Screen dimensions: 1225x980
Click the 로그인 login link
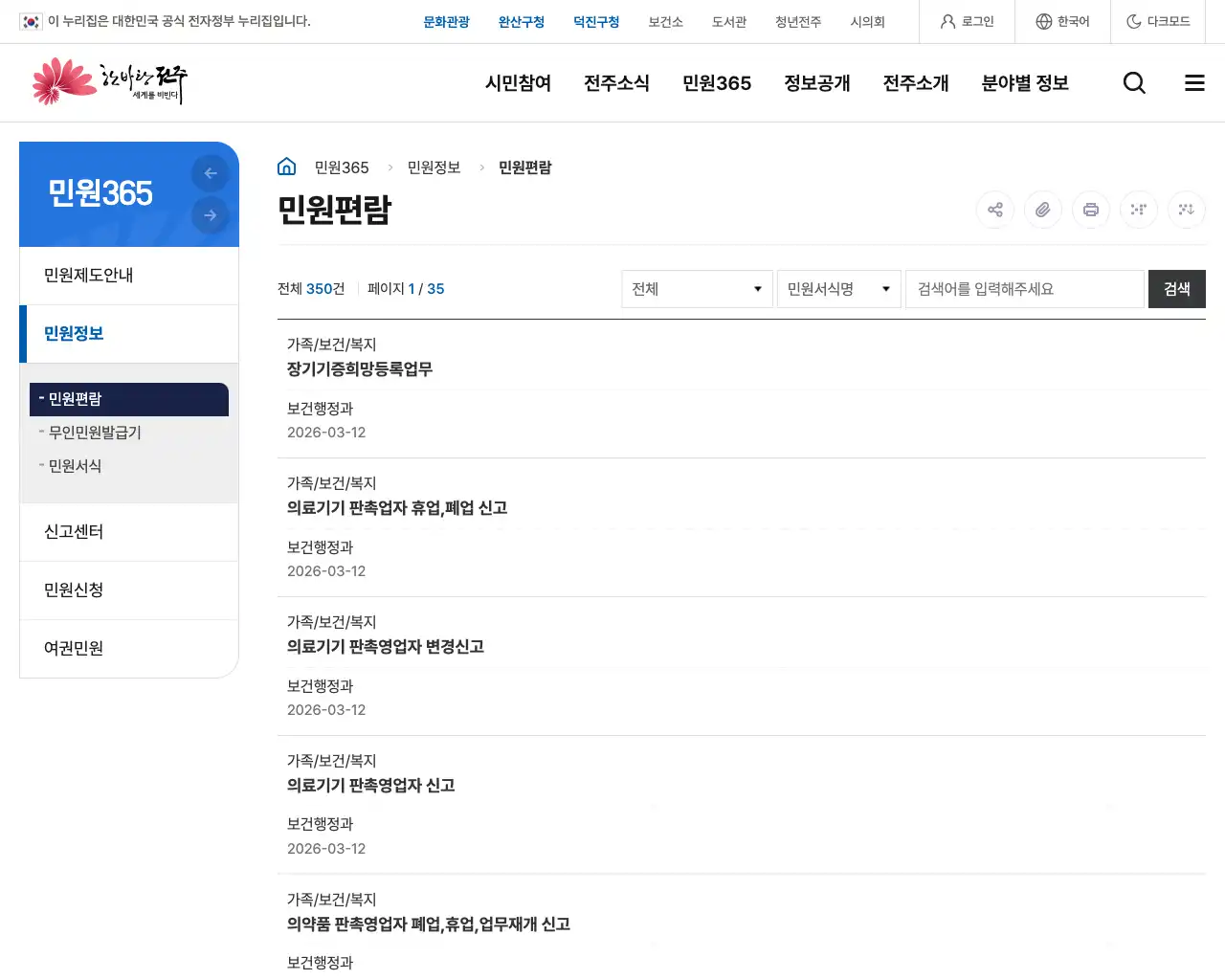pyautogui.click(x=967, y=21)
